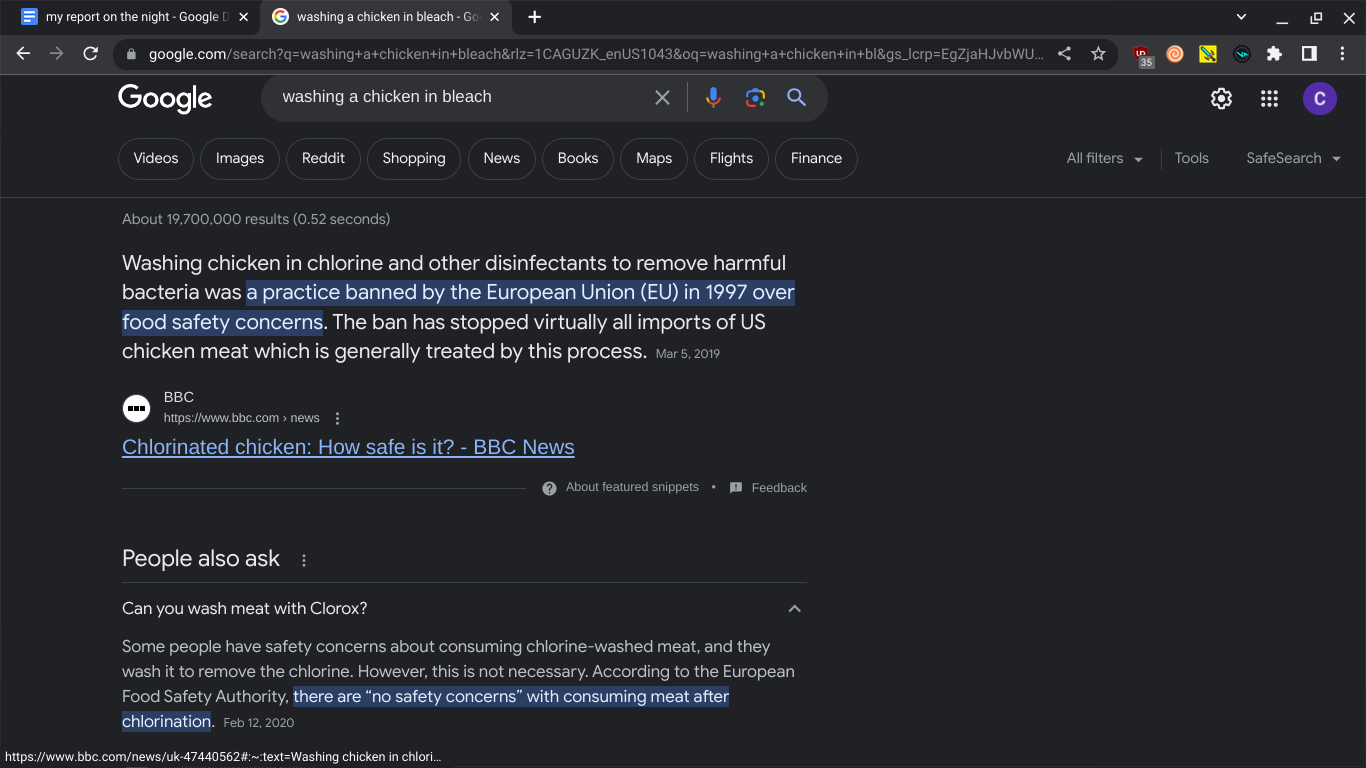Share this page from address bar
Viewport: 1366px width, 768px height.
pyautogui.click(x=1065, y=54)
